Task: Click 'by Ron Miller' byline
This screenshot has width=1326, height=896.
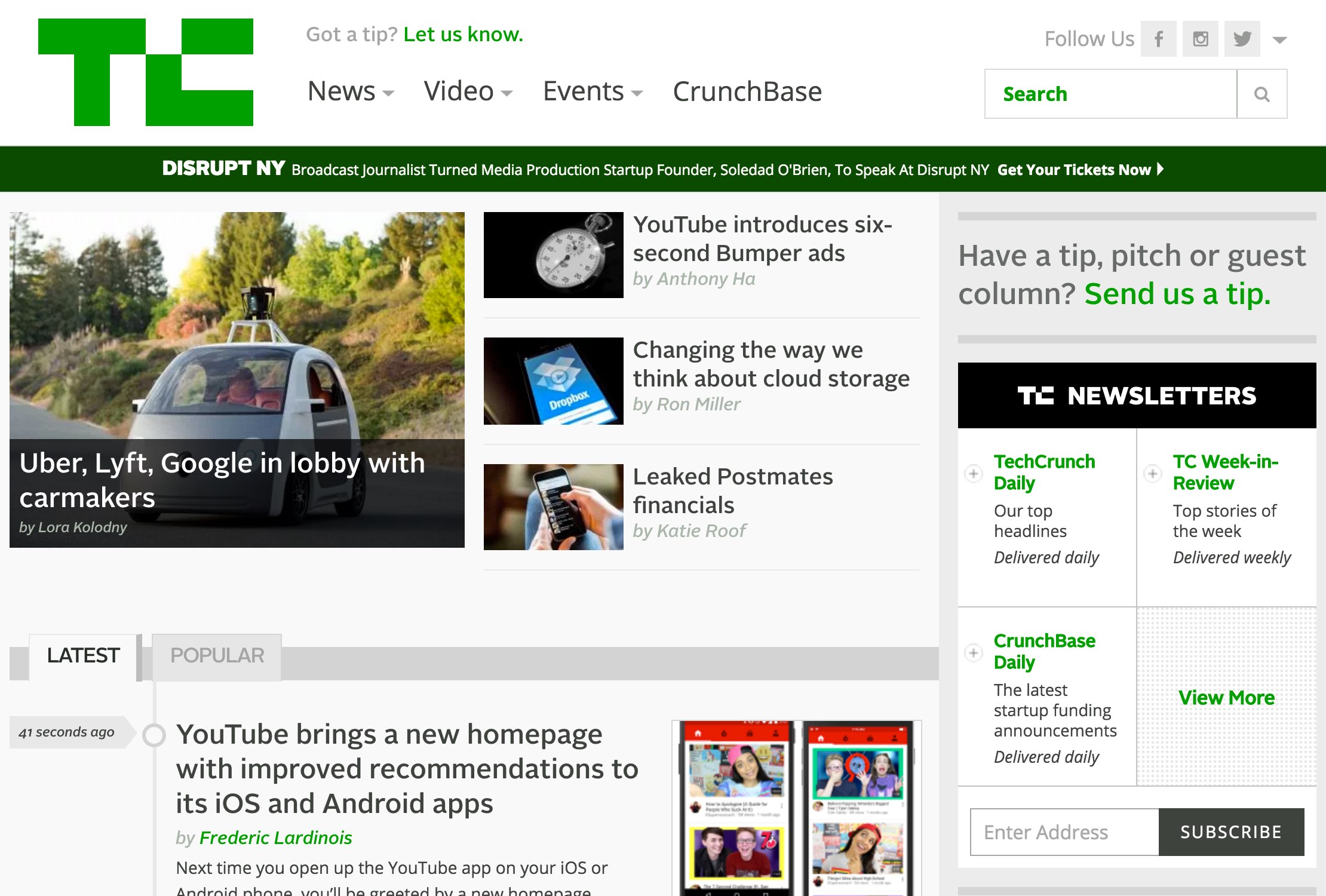Action: (687, 404)
